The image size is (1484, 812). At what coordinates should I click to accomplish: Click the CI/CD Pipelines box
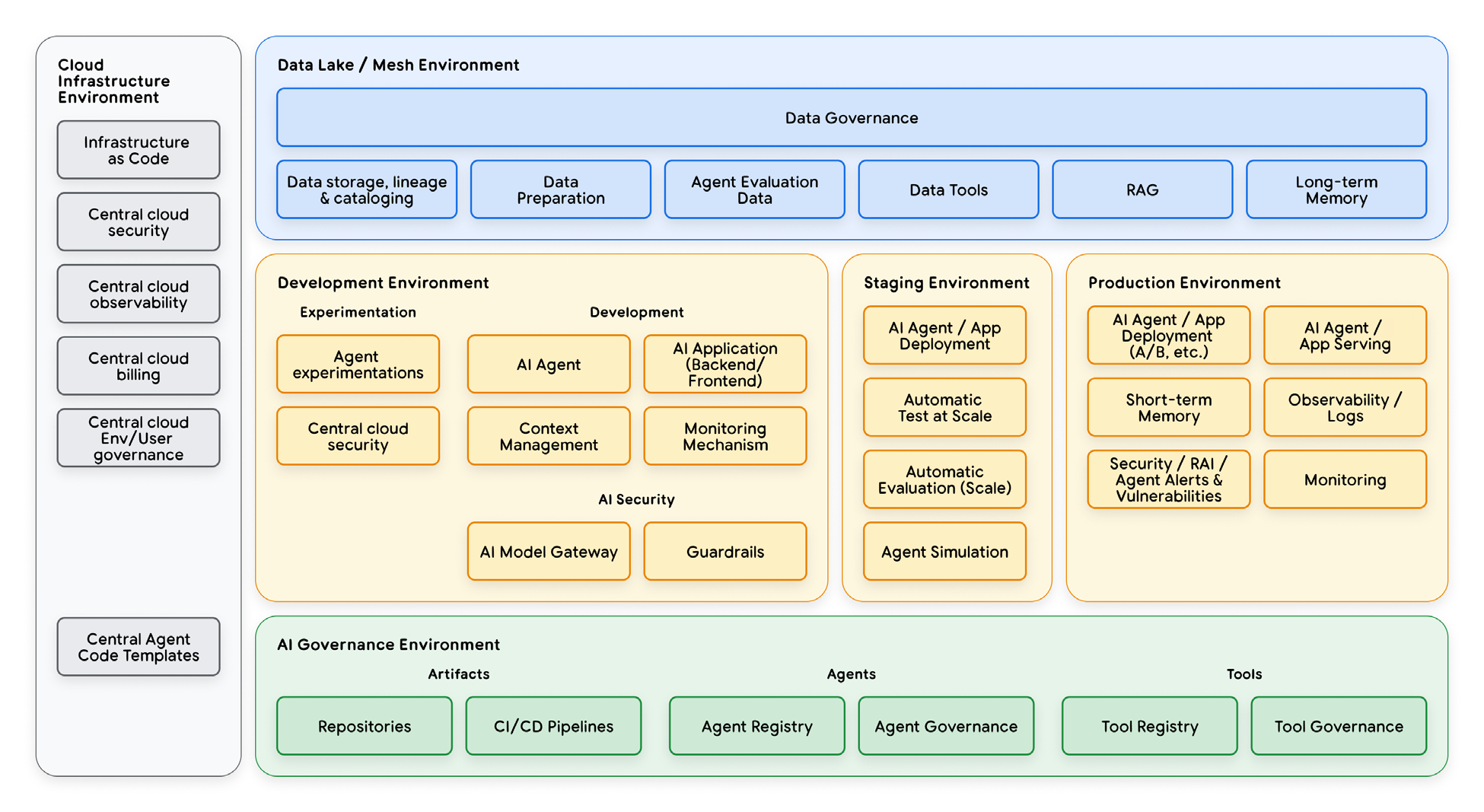(553, 726)
